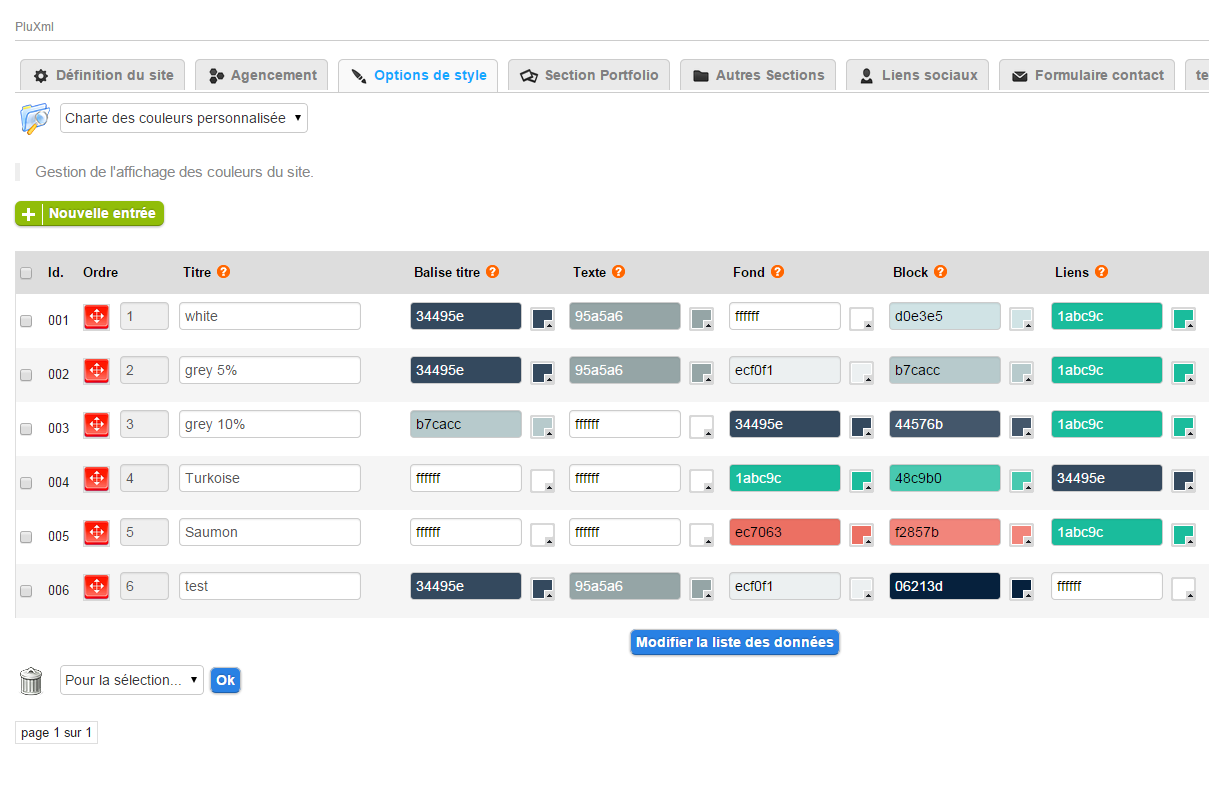Image resolution: width=1209 pixels, height=790 pixels.
Task: Click the red move handle for row 001
Action: click(x=96, y=317)
